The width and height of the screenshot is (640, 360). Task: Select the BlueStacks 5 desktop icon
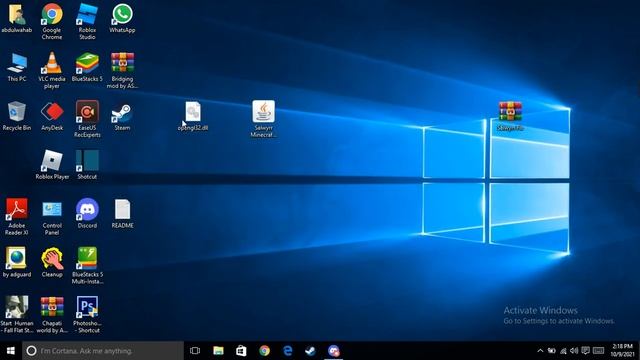[x=87, y=63]
